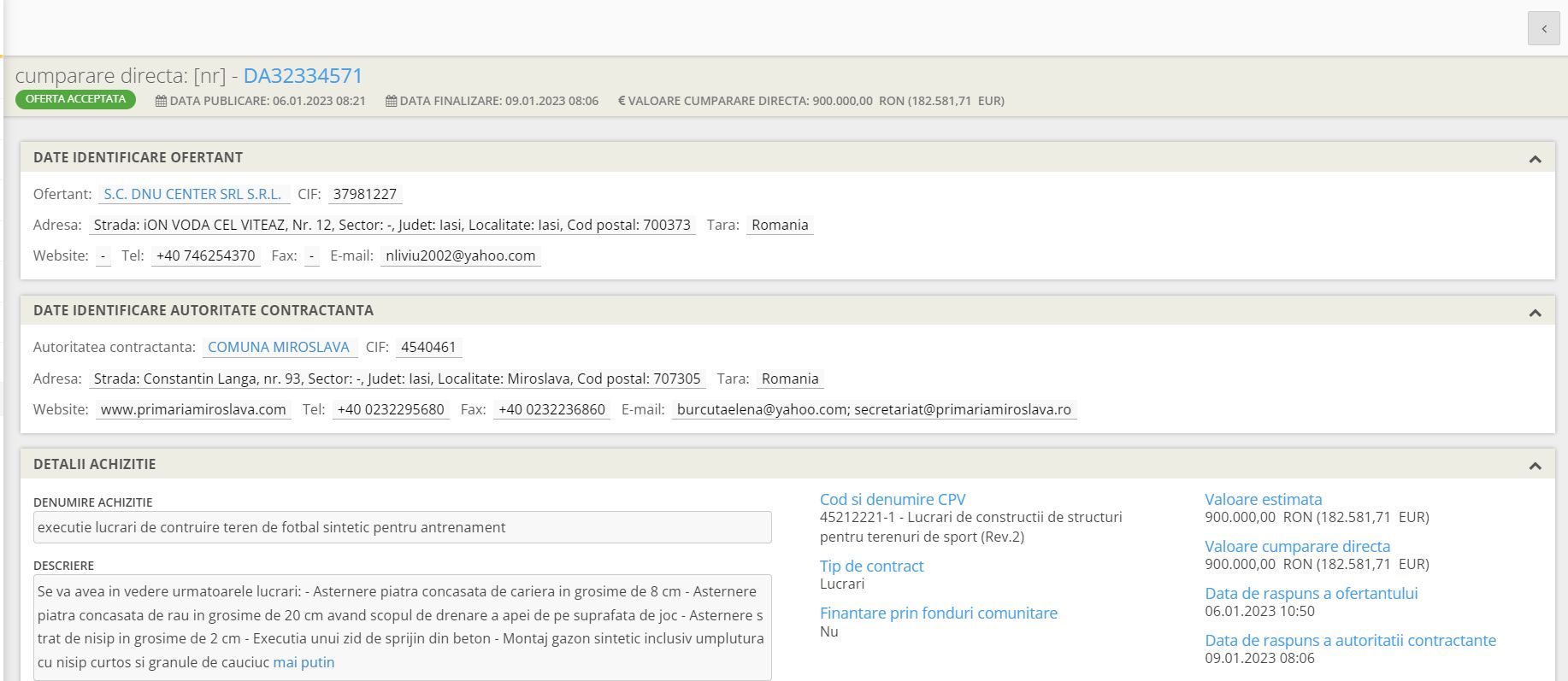Viewport: 1568px width, 681px height.
Task: Click the calendar icon beside Data Publicare
Action: tap(161, 101)
